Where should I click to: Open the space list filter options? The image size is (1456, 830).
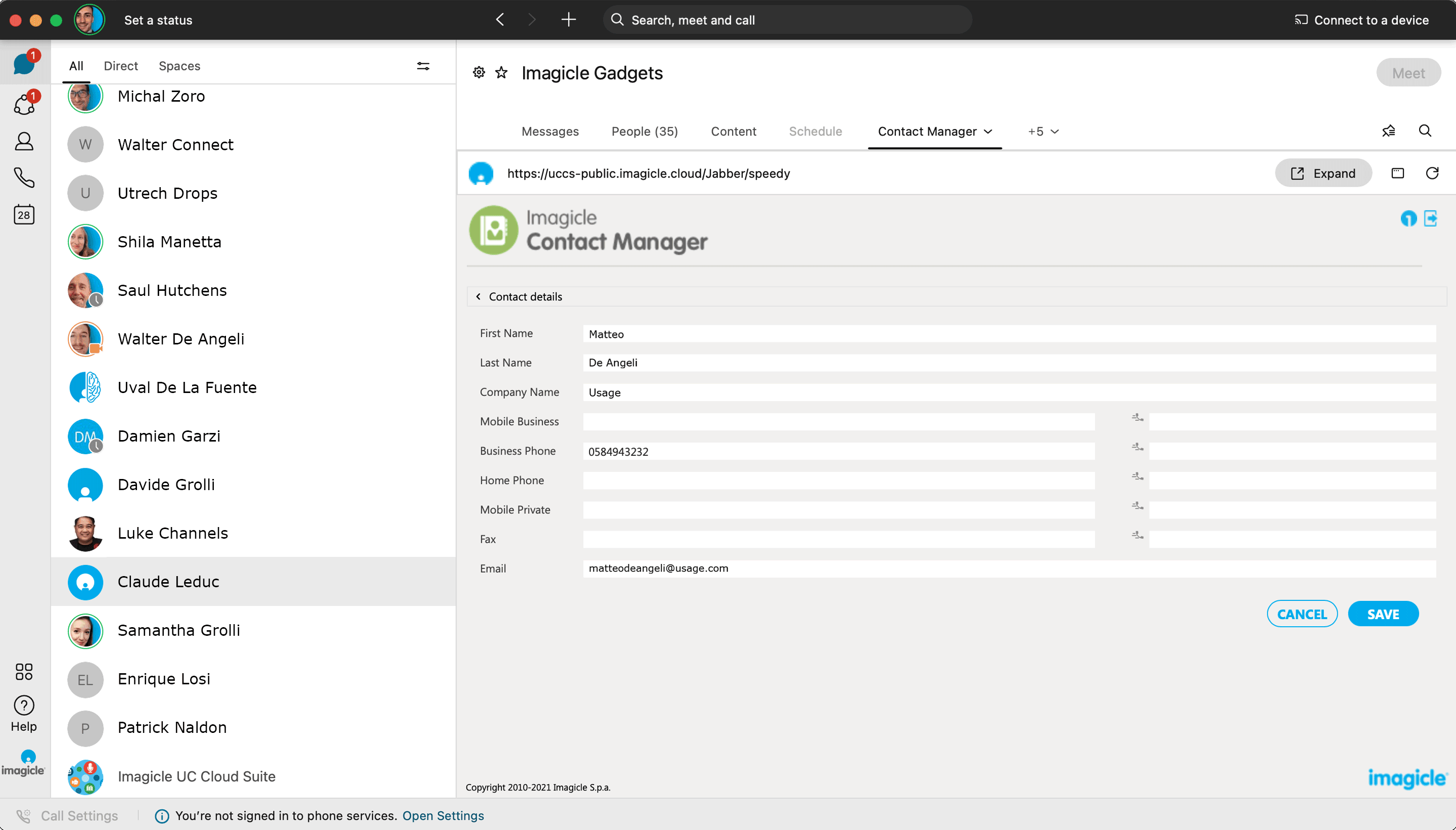(423, 66)
